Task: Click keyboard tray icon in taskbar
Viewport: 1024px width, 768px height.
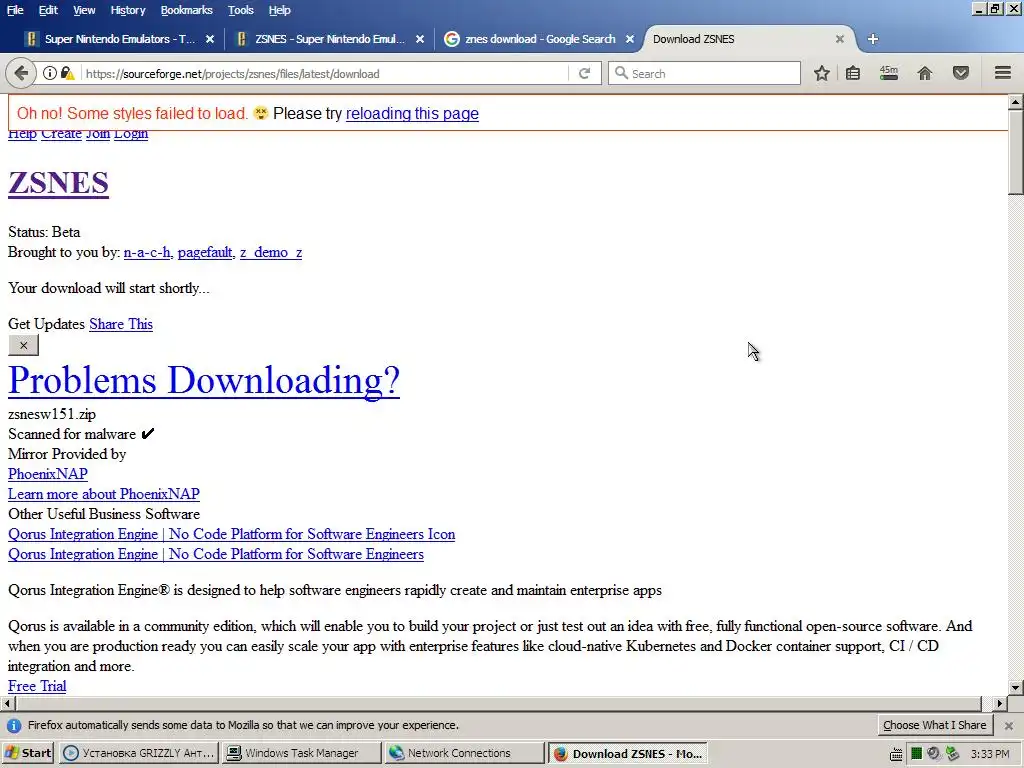Action: point(896,754)
